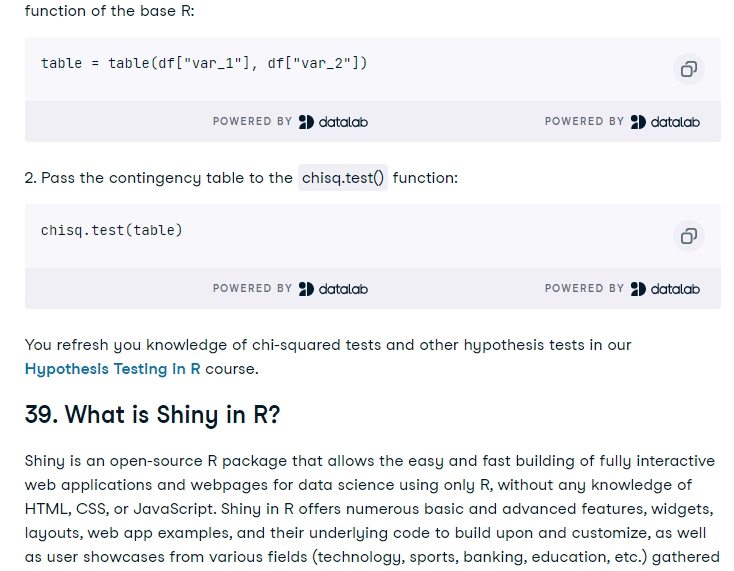Click left 'POWERED BY' text in second code block
Viewport: 734px width, 571px height.
point(252,288)
